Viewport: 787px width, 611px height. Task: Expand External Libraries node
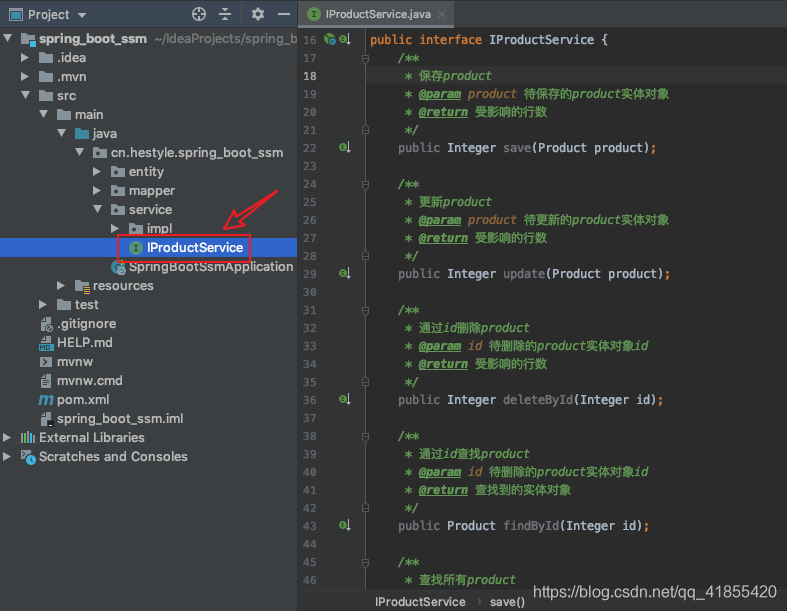[x=7, y=437]
